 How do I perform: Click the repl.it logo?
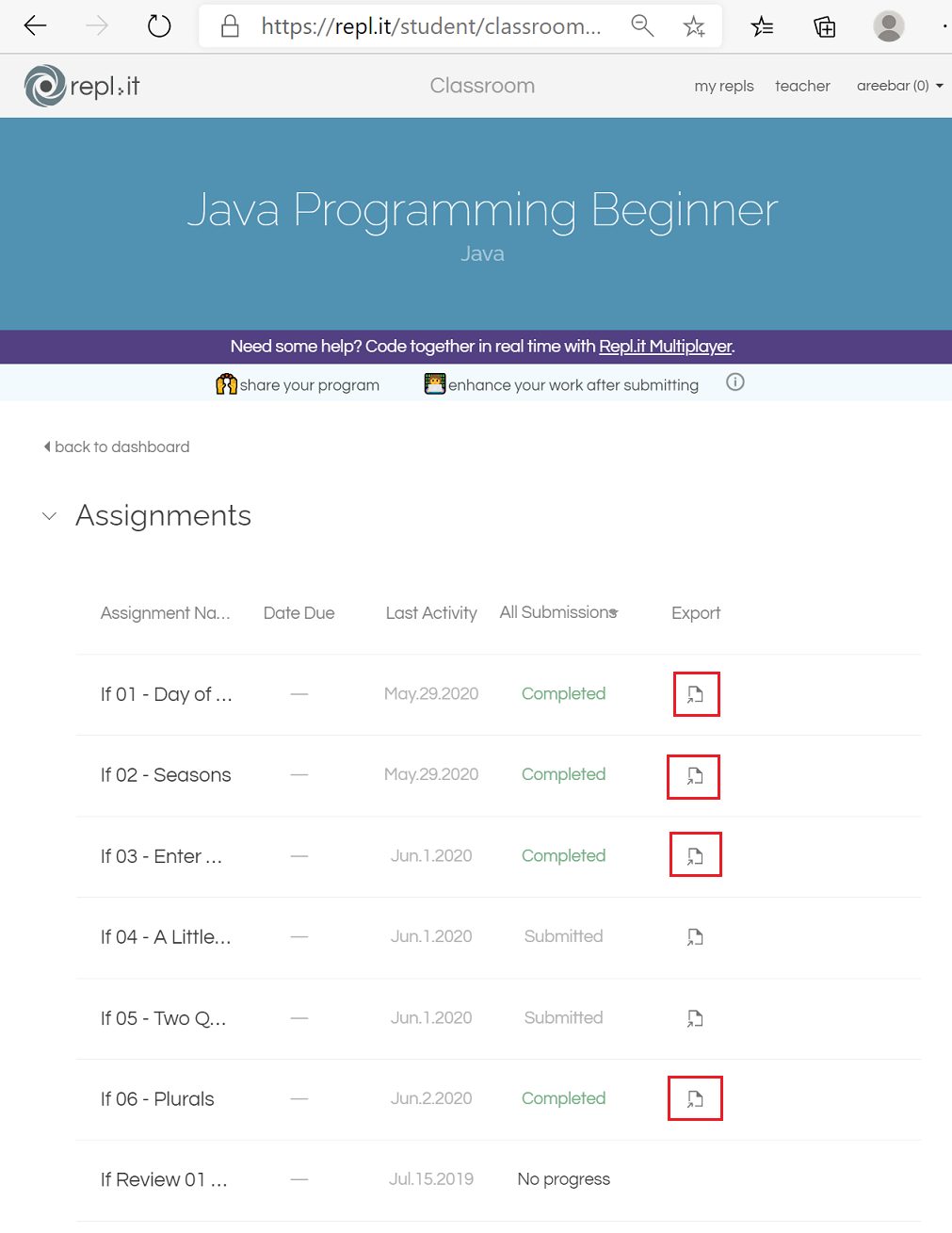(x=82, y=86)
